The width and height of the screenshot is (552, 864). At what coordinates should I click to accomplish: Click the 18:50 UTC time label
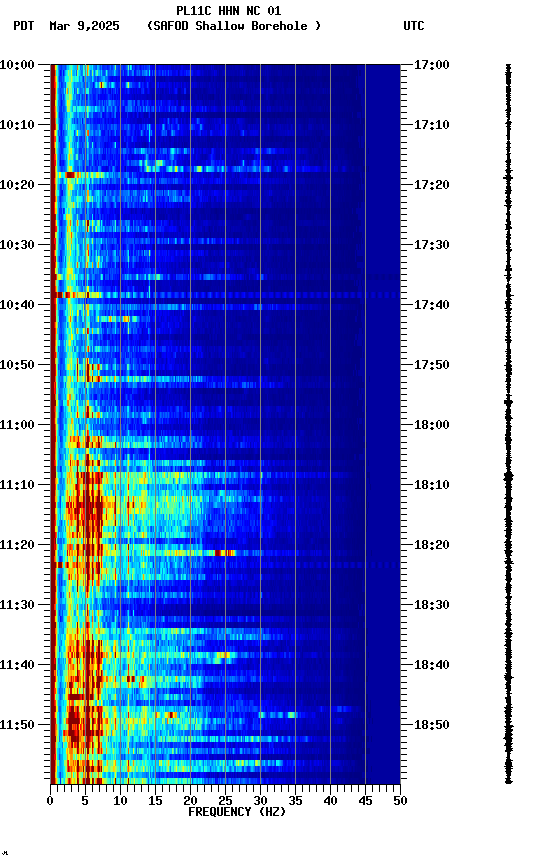click(432, 725)
